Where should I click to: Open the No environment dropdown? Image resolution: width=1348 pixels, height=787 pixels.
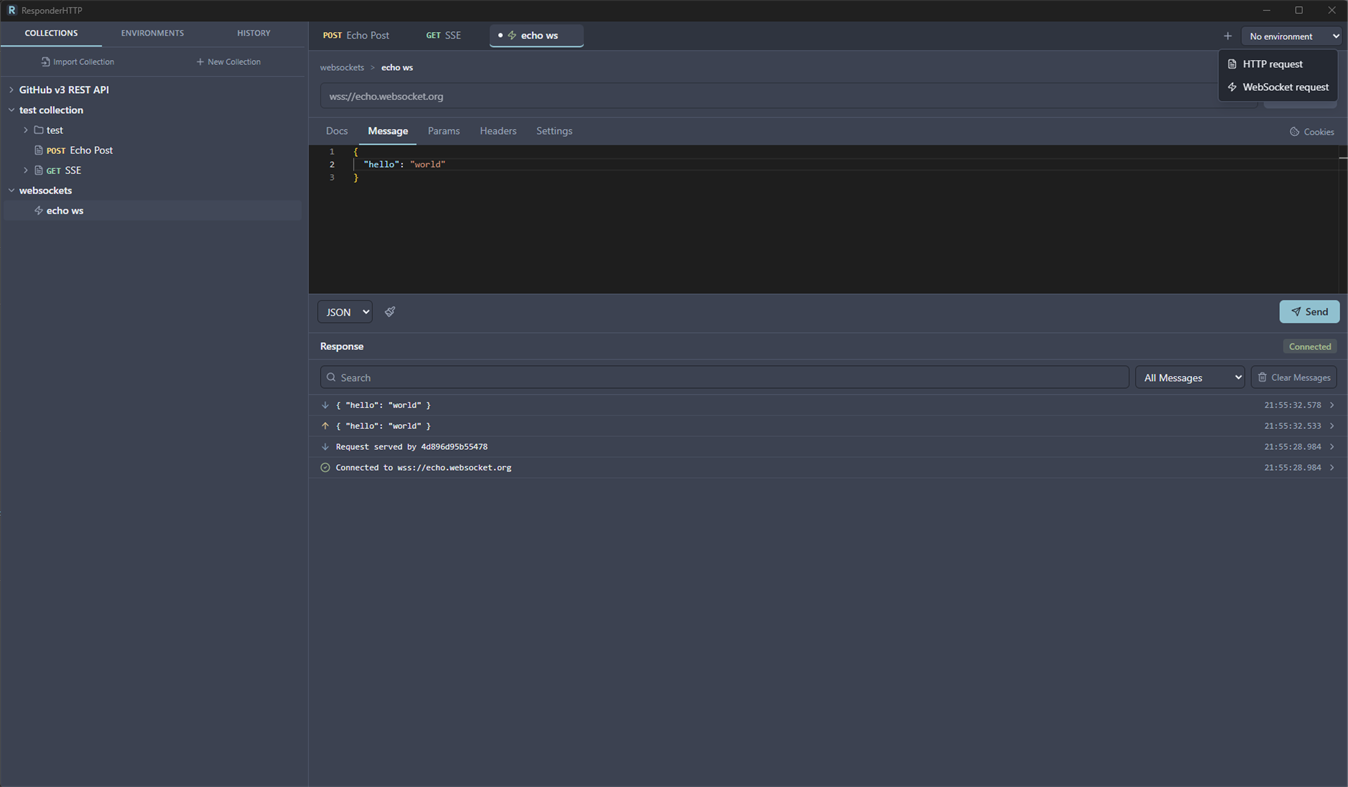[1292, 36]
